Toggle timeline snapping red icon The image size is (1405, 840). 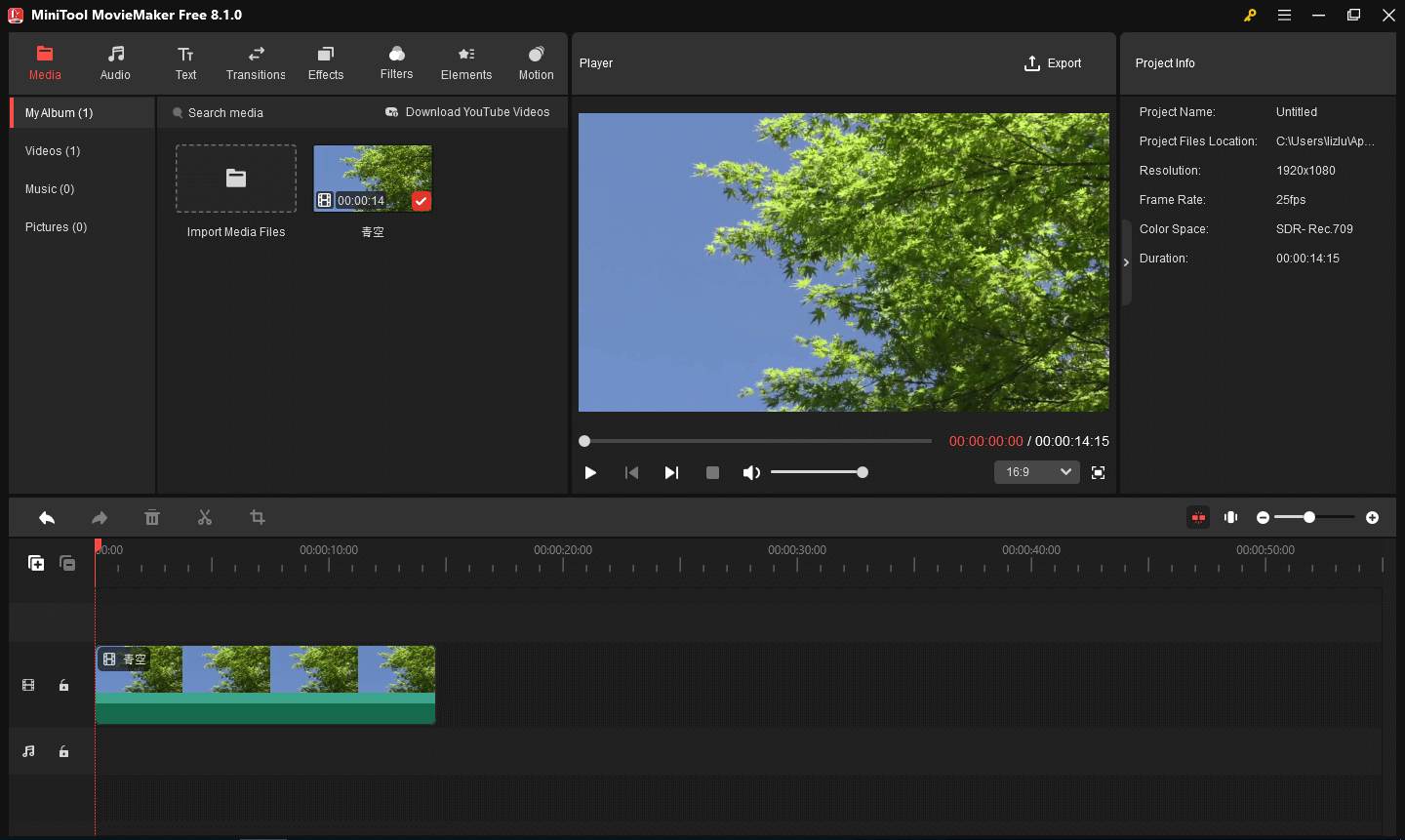tap(1198, 517)
